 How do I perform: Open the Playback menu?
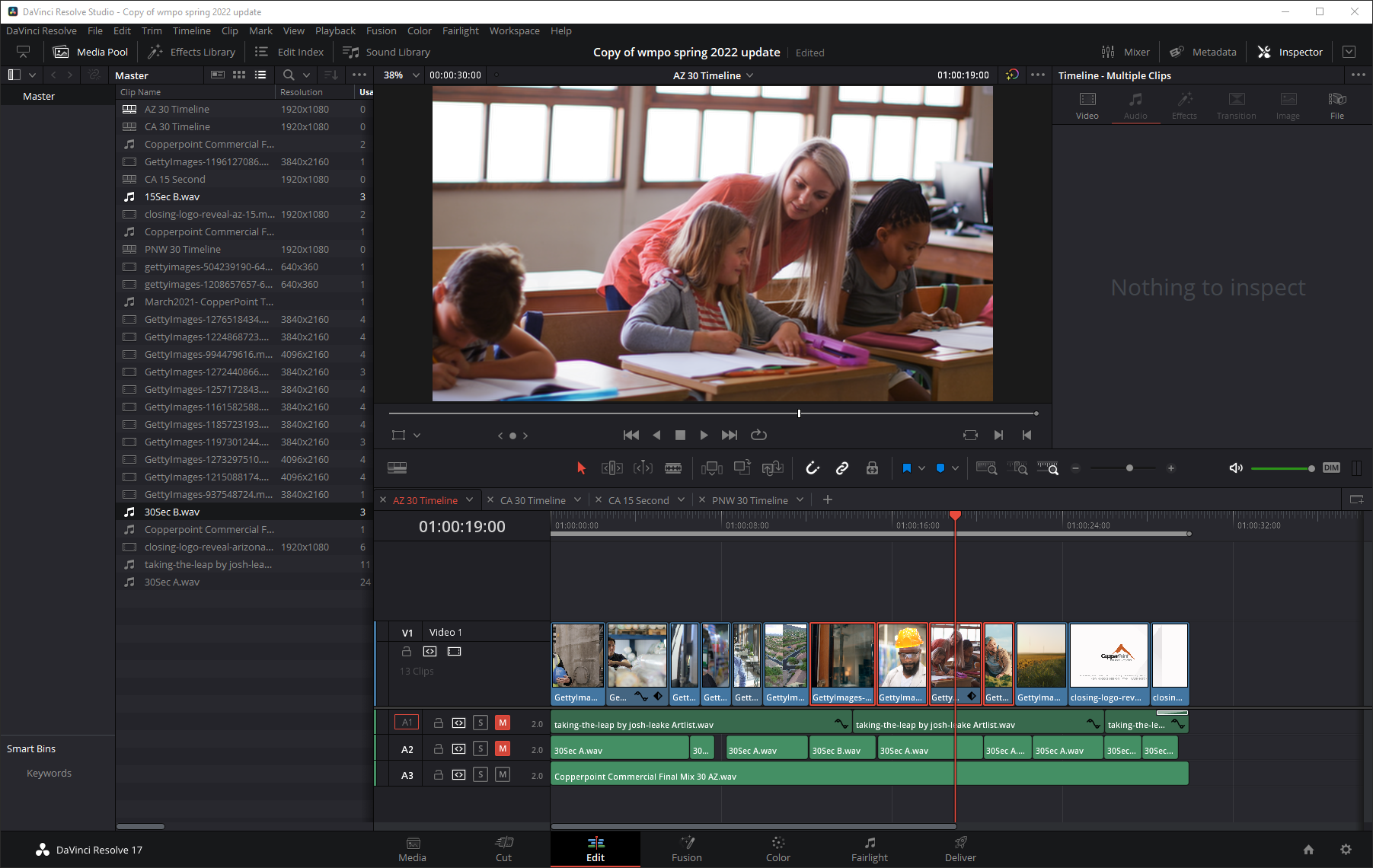pyautogui.click(x=335, y=30)
